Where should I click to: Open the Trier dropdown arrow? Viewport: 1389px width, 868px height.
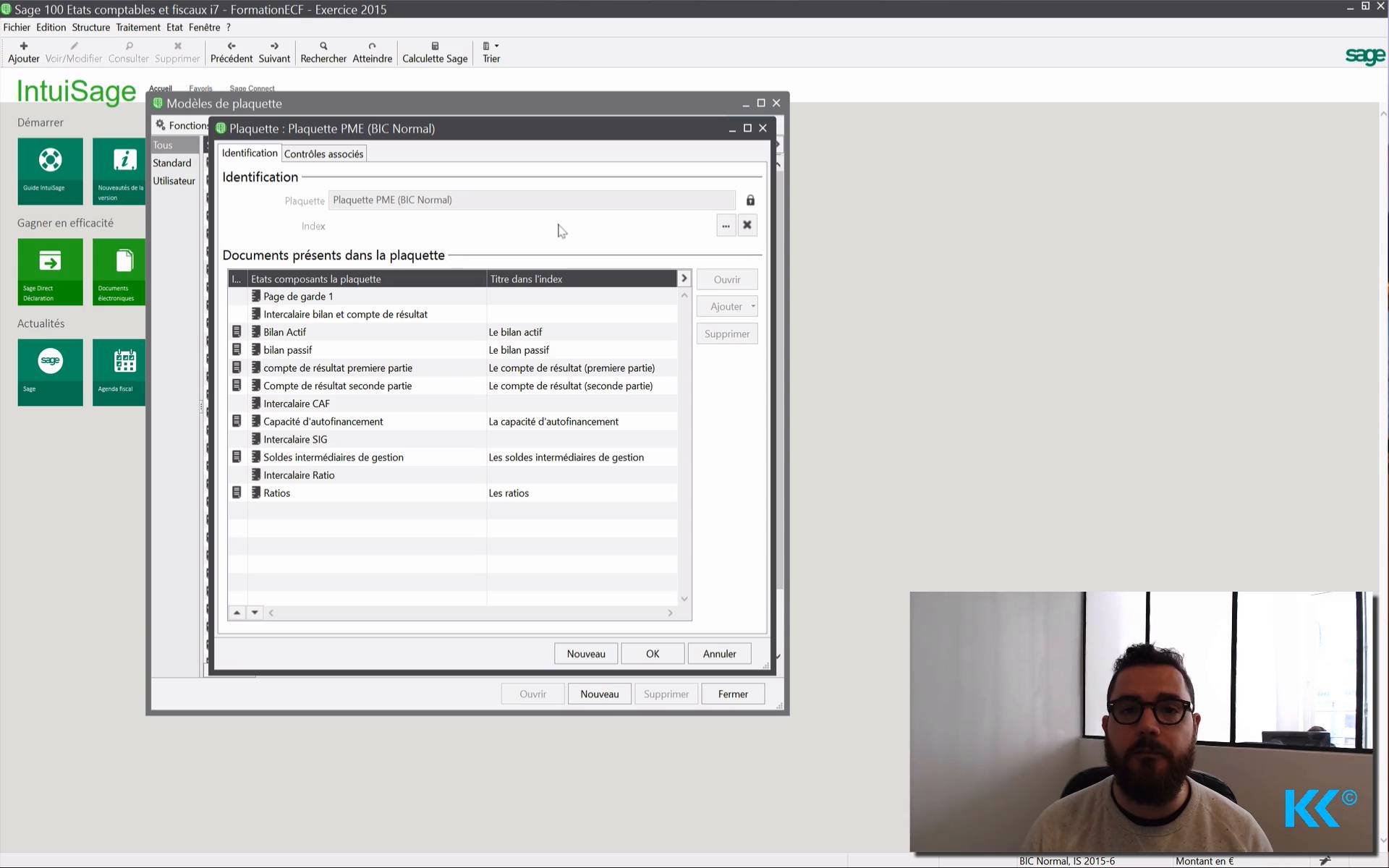(498, 46)
